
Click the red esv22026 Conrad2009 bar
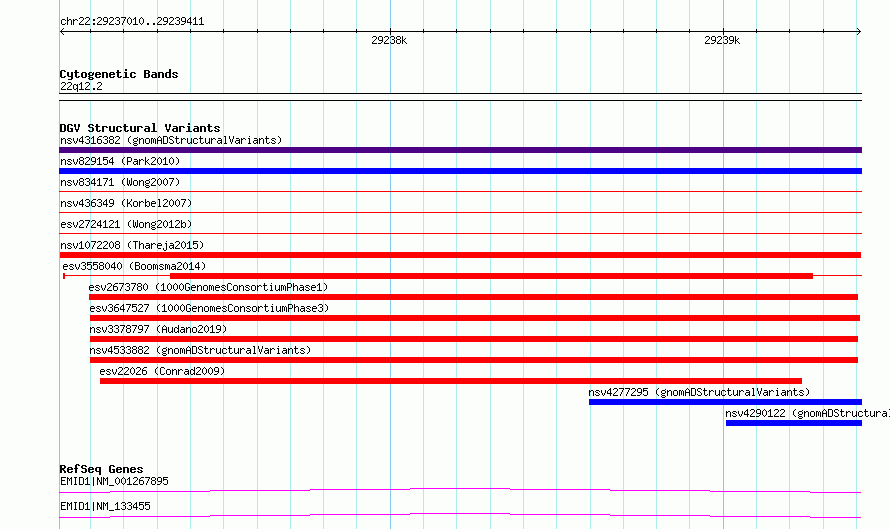coord(451,381)
